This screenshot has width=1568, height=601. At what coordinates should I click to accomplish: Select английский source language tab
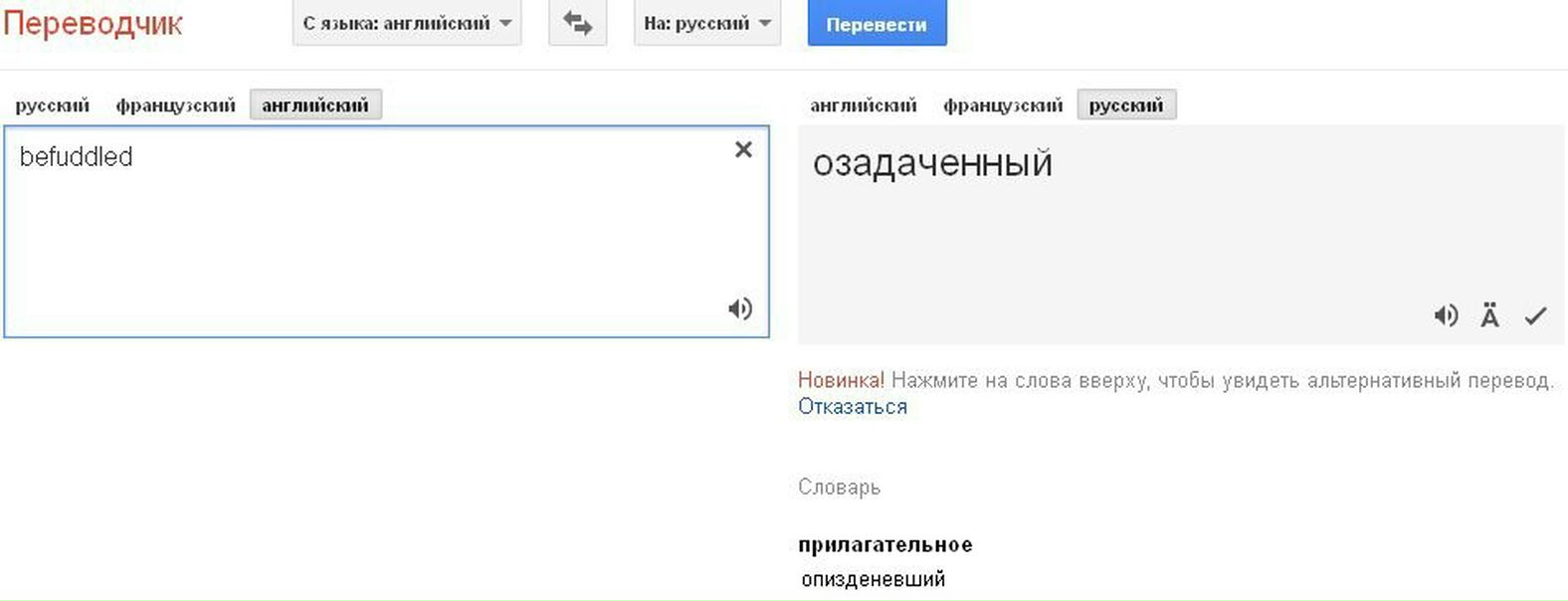pos(314,105)
